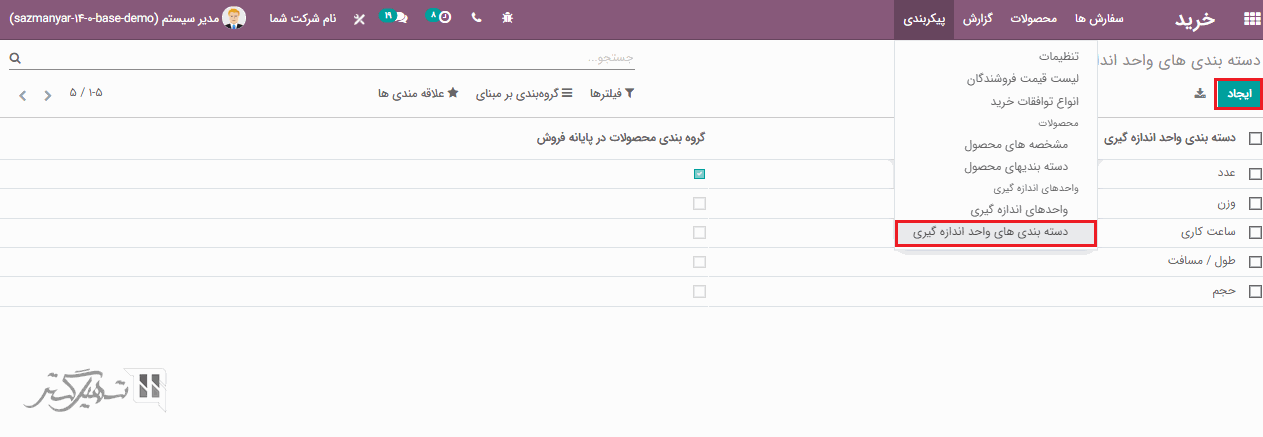Screen dimensions: 1263x437
Task: Click the ایجاد create button
Action: [1239, 94]
